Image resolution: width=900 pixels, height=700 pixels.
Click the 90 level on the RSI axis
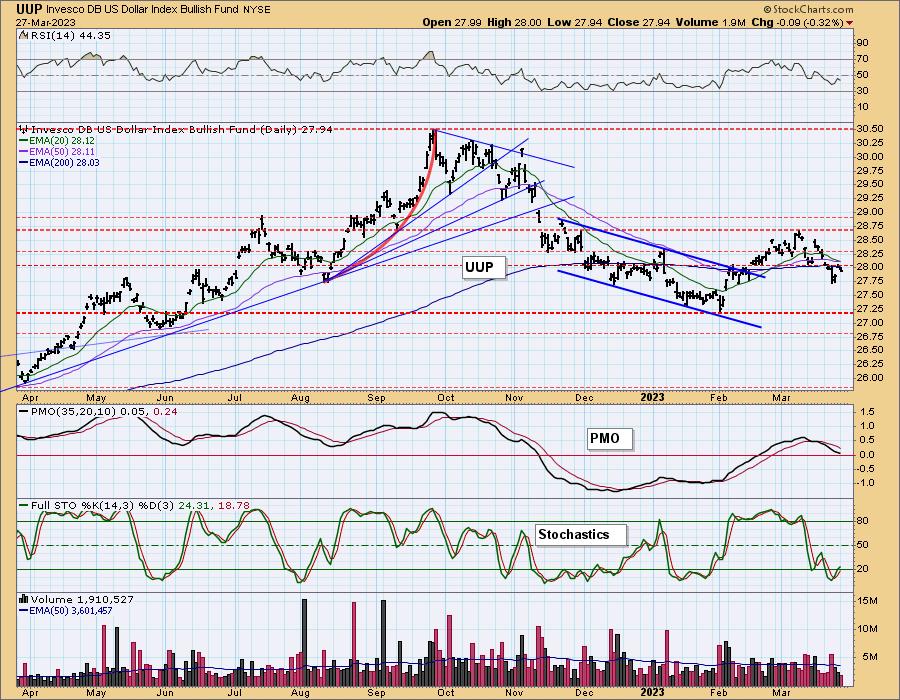pos(862,42)
